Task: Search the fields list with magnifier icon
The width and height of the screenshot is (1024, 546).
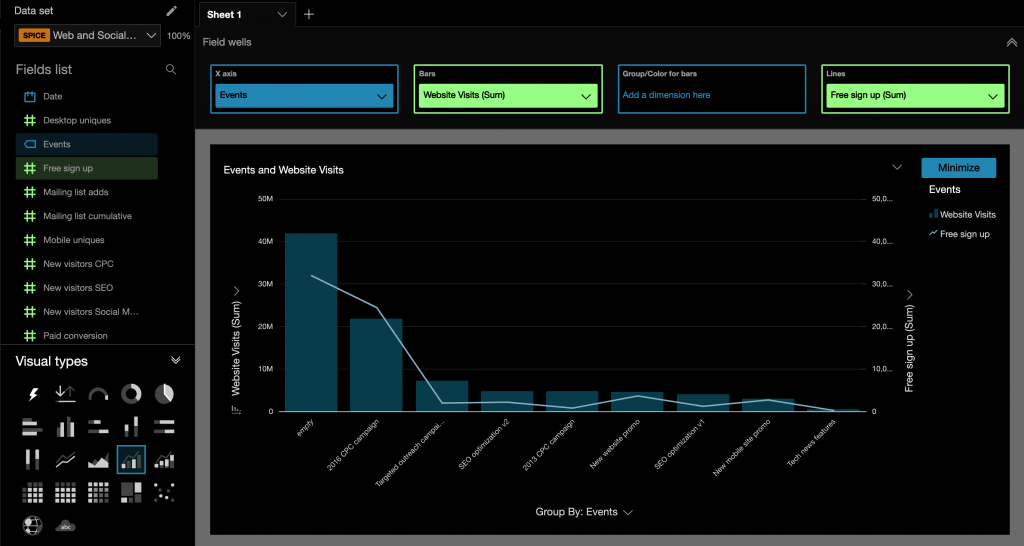Action: 171,70
